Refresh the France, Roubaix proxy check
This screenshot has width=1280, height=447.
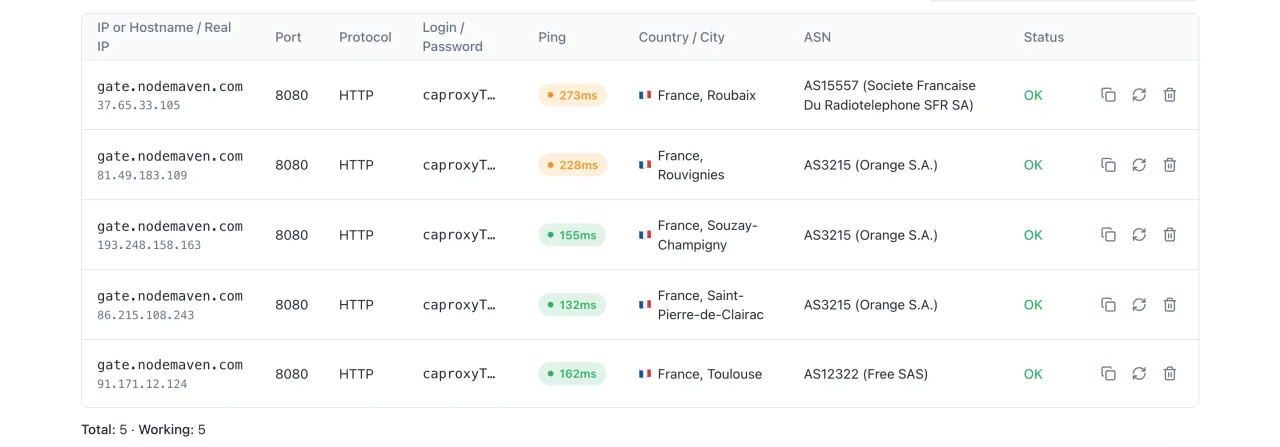(1139, 95)
